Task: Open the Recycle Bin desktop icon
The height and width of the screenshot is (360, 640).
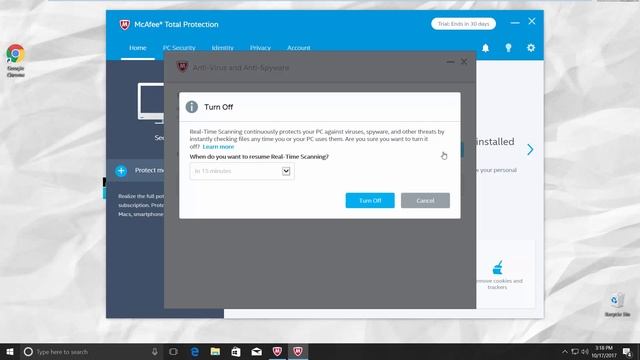Action: click(x=617, y=304)
